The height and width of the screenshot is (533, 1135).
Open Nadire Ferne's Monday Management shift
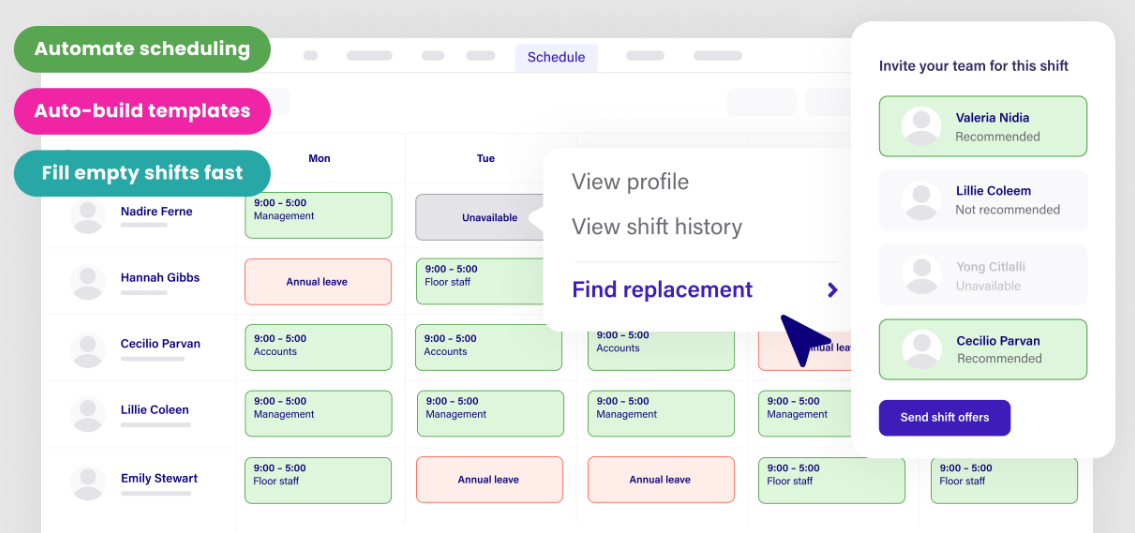pos(318,215)
